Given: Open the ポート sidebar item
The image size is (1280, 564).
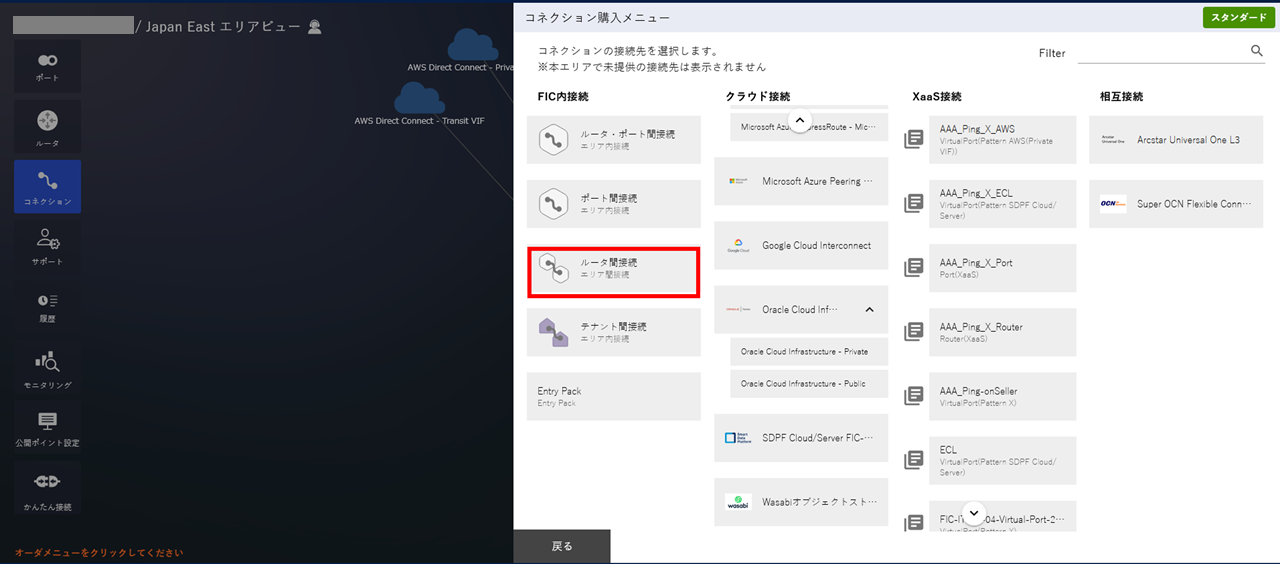Looking at the screenshot, I should pyautogui.click(x=47, y=66).
